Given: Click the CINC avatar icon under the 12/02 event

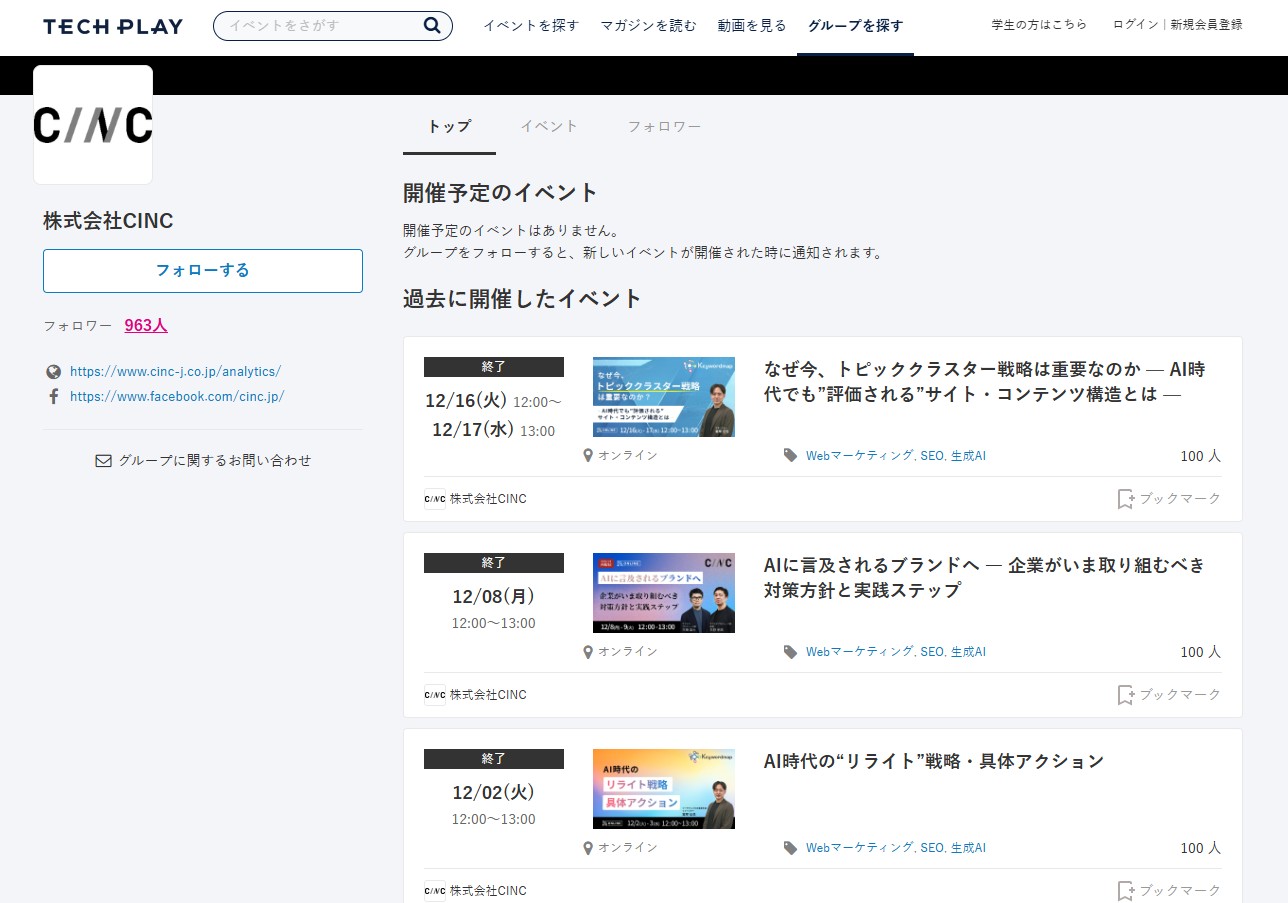Looking at the screenshot, I should (433, 890).
